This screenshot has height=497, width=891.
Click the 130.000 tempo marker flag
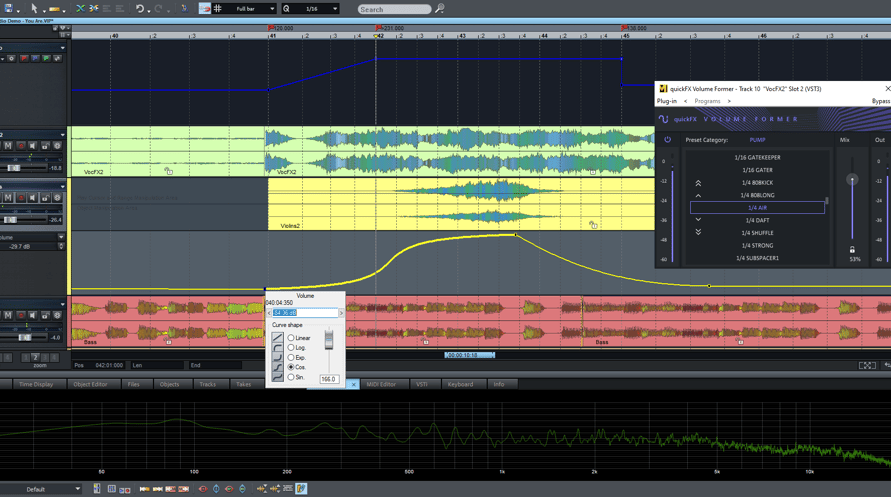pyautogui.click(x=624, y=28)
